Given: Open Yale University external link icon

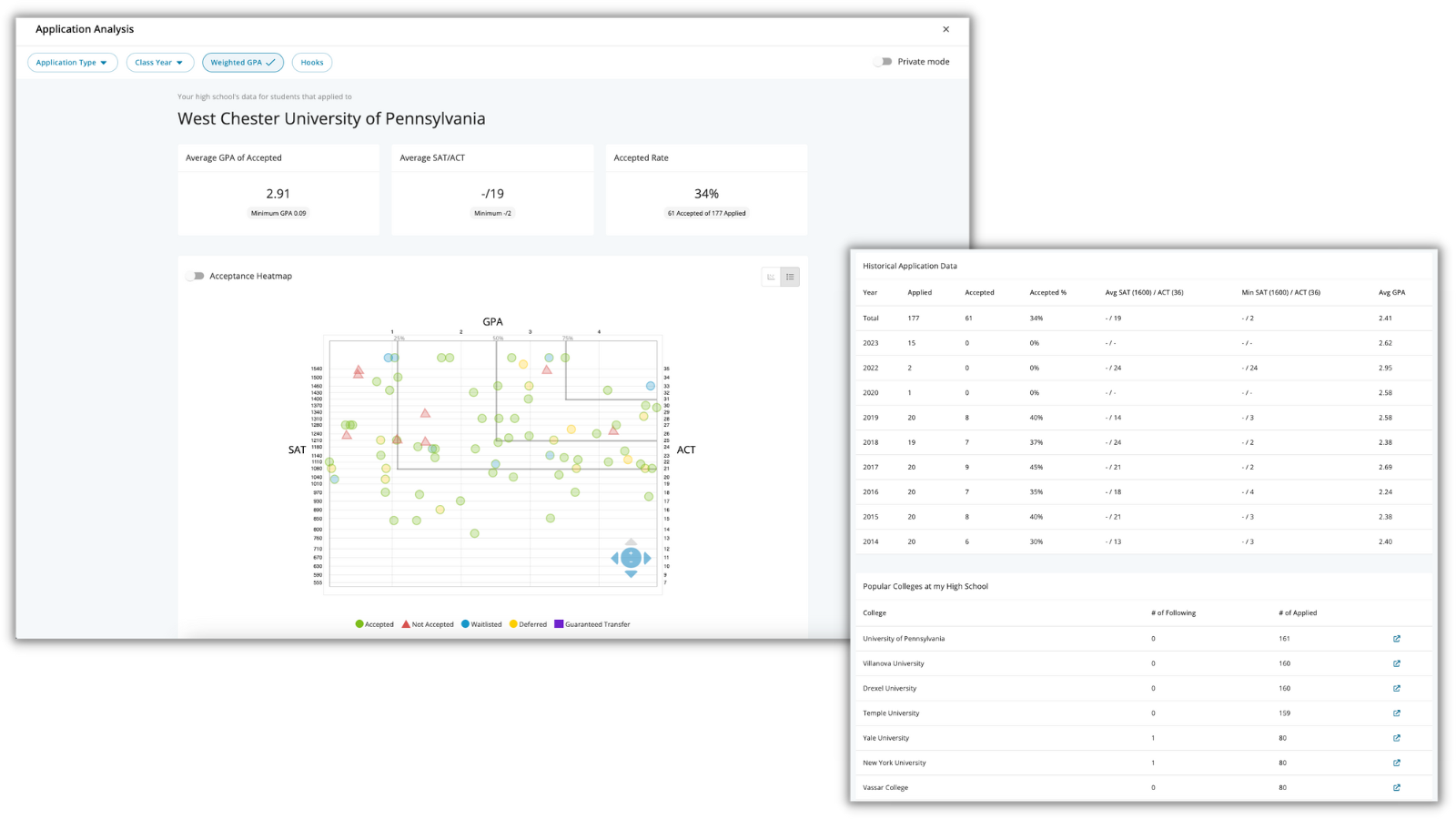Looking at the screenshot, I should (x=1397, y=738).
